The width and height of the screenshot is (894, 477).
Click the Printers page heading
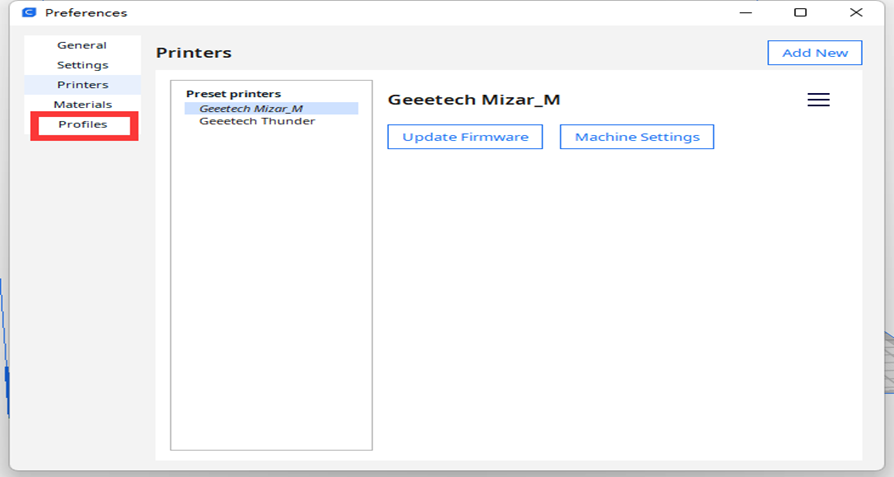click(194, 52)
